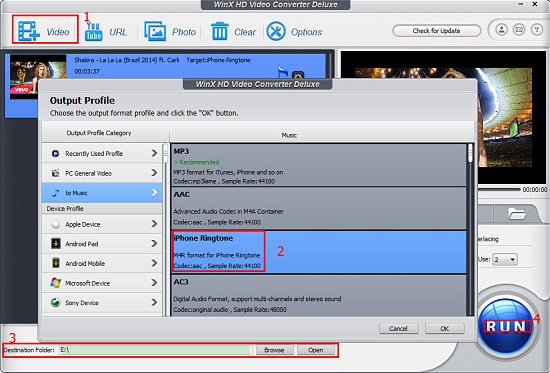Select the MP3 recommended format
Viewport: 550px width, 373px height.
[x=318, y=165]
